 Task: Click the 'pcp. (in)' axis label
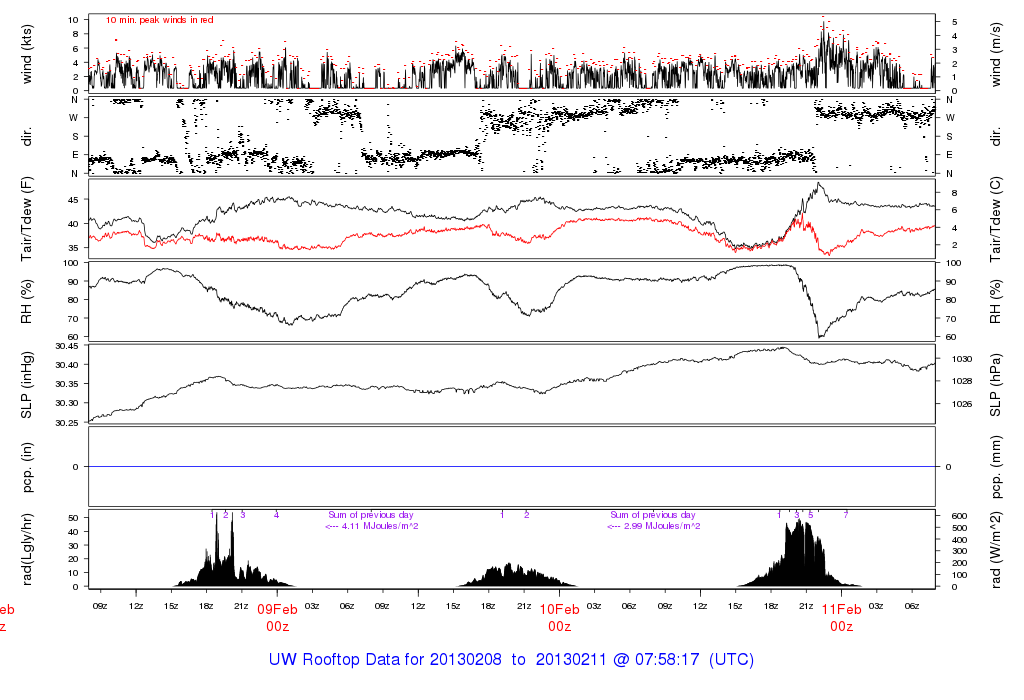(x=26, y=467)
